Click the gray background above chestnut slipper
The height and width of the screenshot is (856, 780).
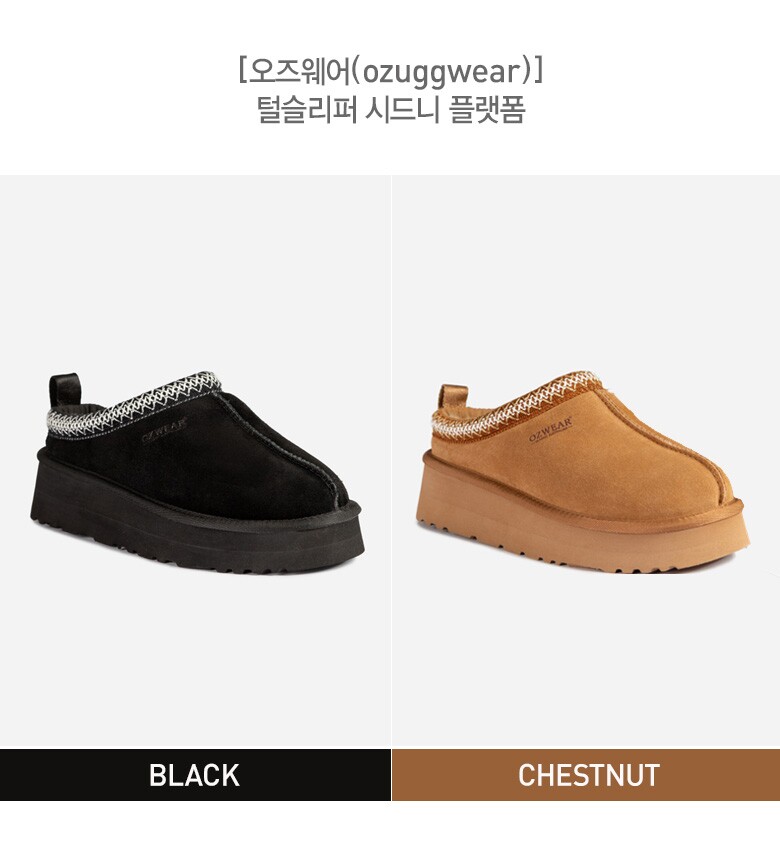click(x=586, y=273)
